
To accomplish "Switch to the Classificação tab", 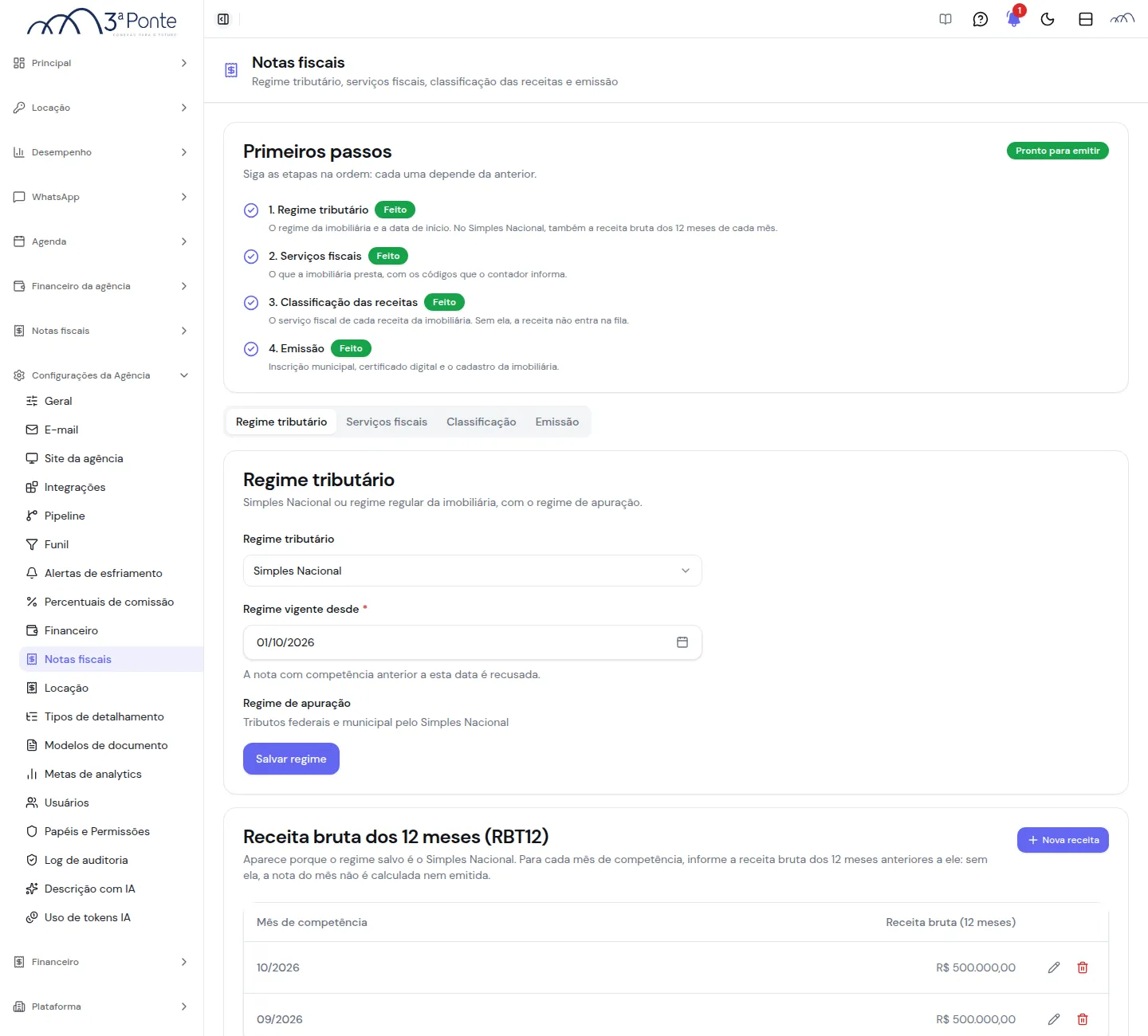I will pos(482,422).
